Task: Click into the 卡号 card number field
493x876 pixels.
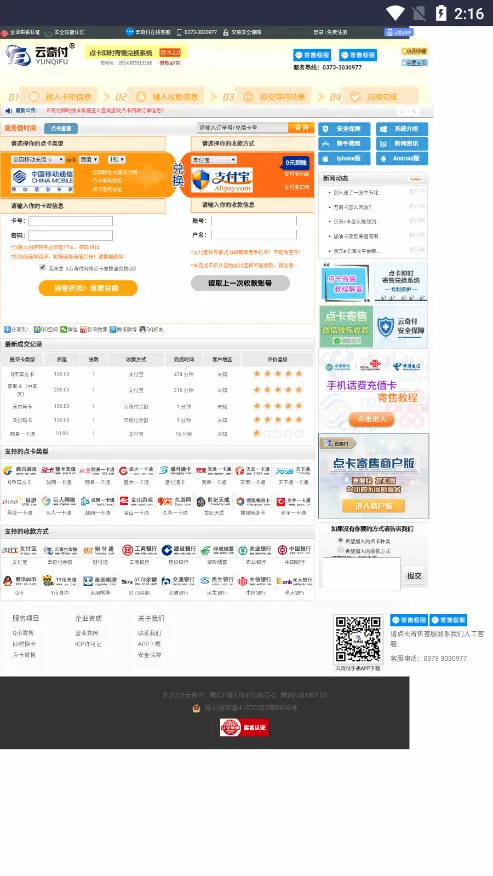Action: pos(70,221)
